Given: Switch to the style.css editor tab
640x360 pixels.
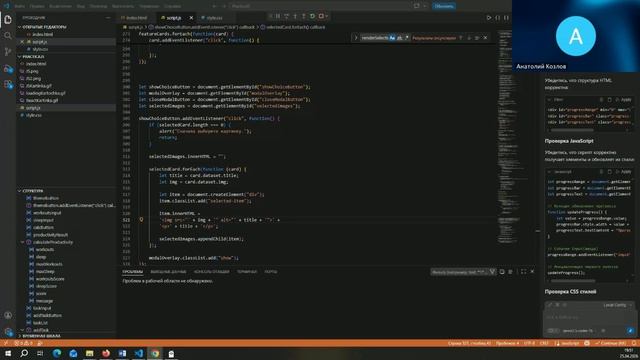Looking at the screenshot, I should (x=214, y=18).
